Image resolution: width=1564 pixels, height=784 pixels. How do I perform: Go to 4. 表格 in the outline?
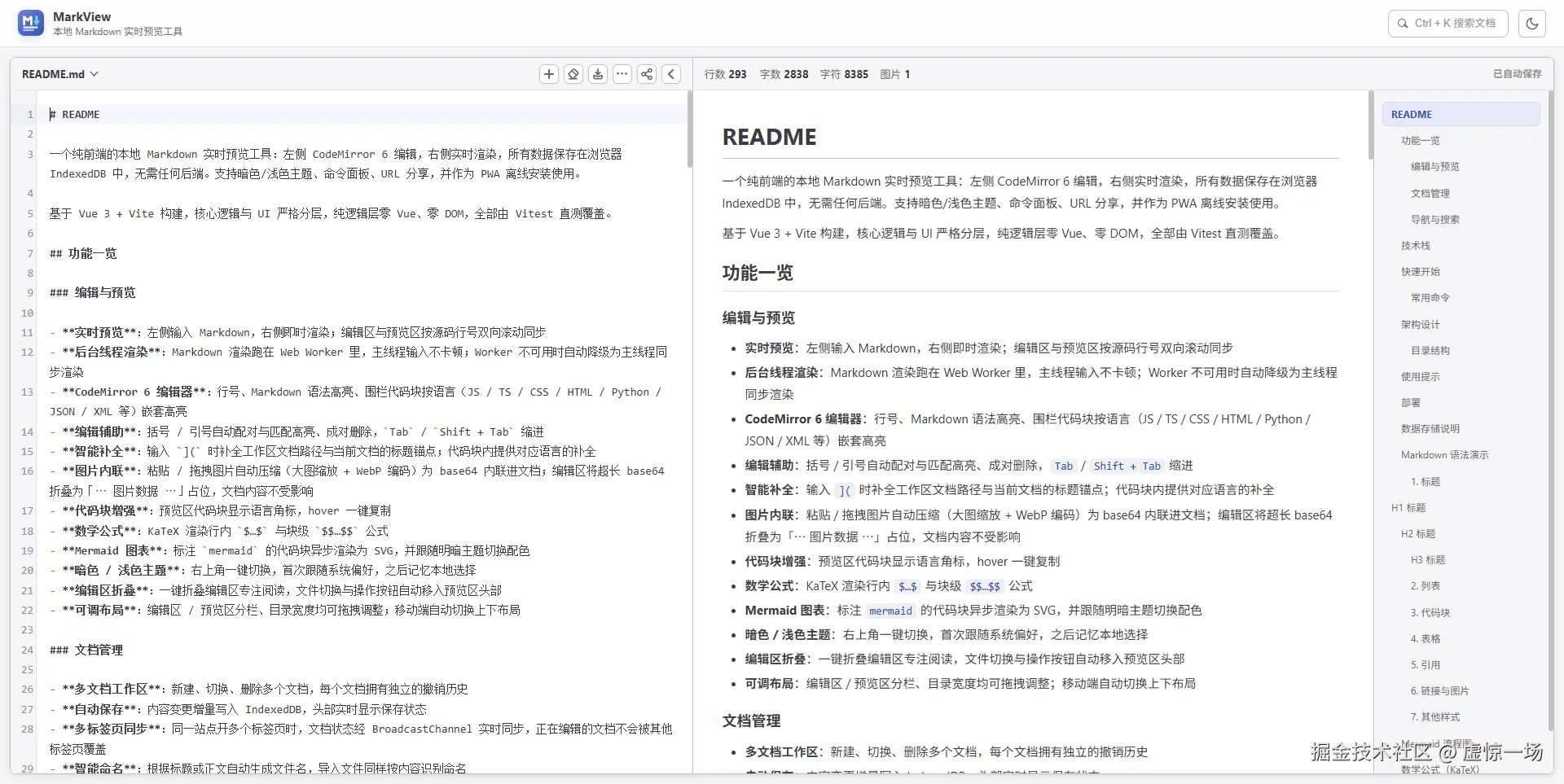click(1426, 639)
